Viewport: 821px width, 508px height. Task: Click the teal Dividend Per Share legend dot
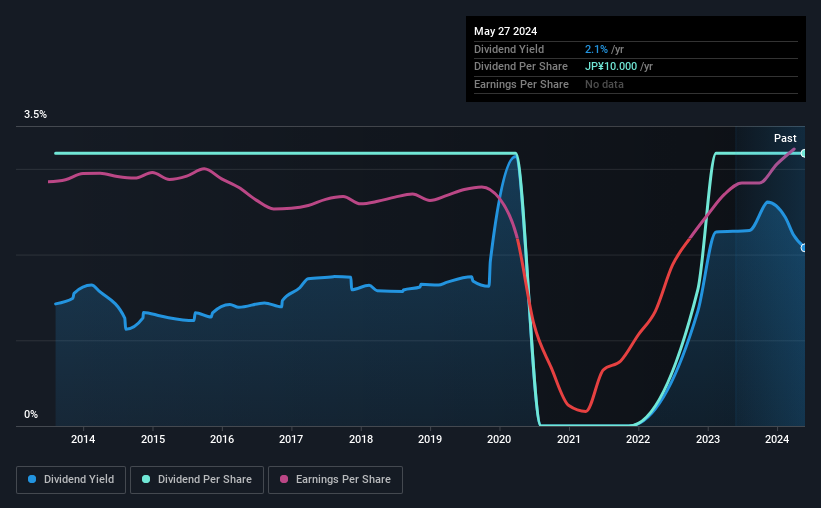[x=146, y=479]
